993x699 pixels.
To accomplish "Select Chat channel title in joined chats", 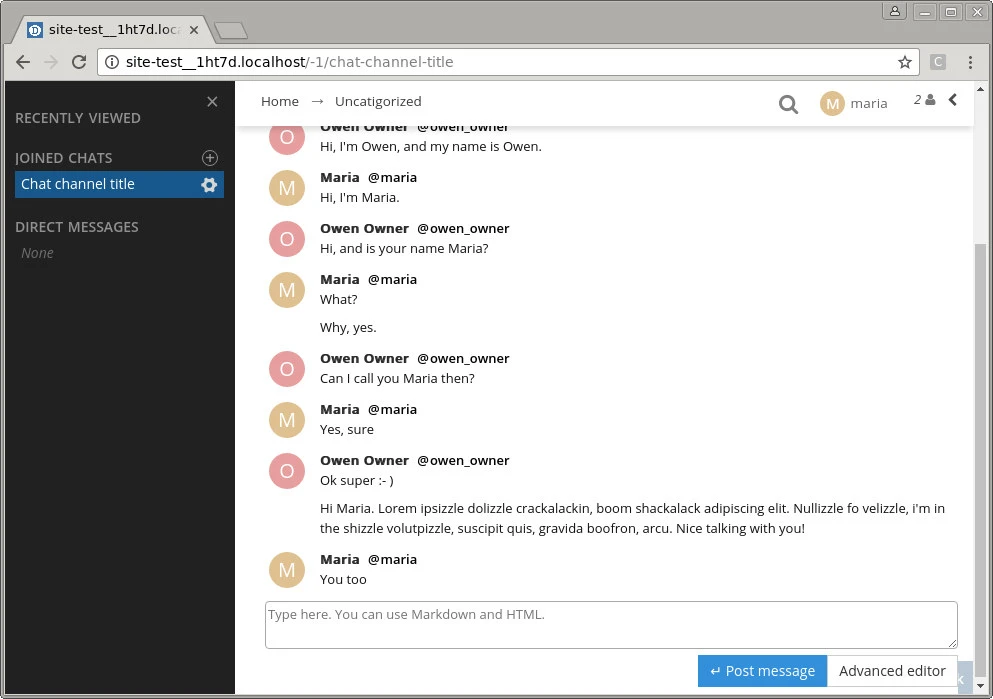I will pos(119,184).
